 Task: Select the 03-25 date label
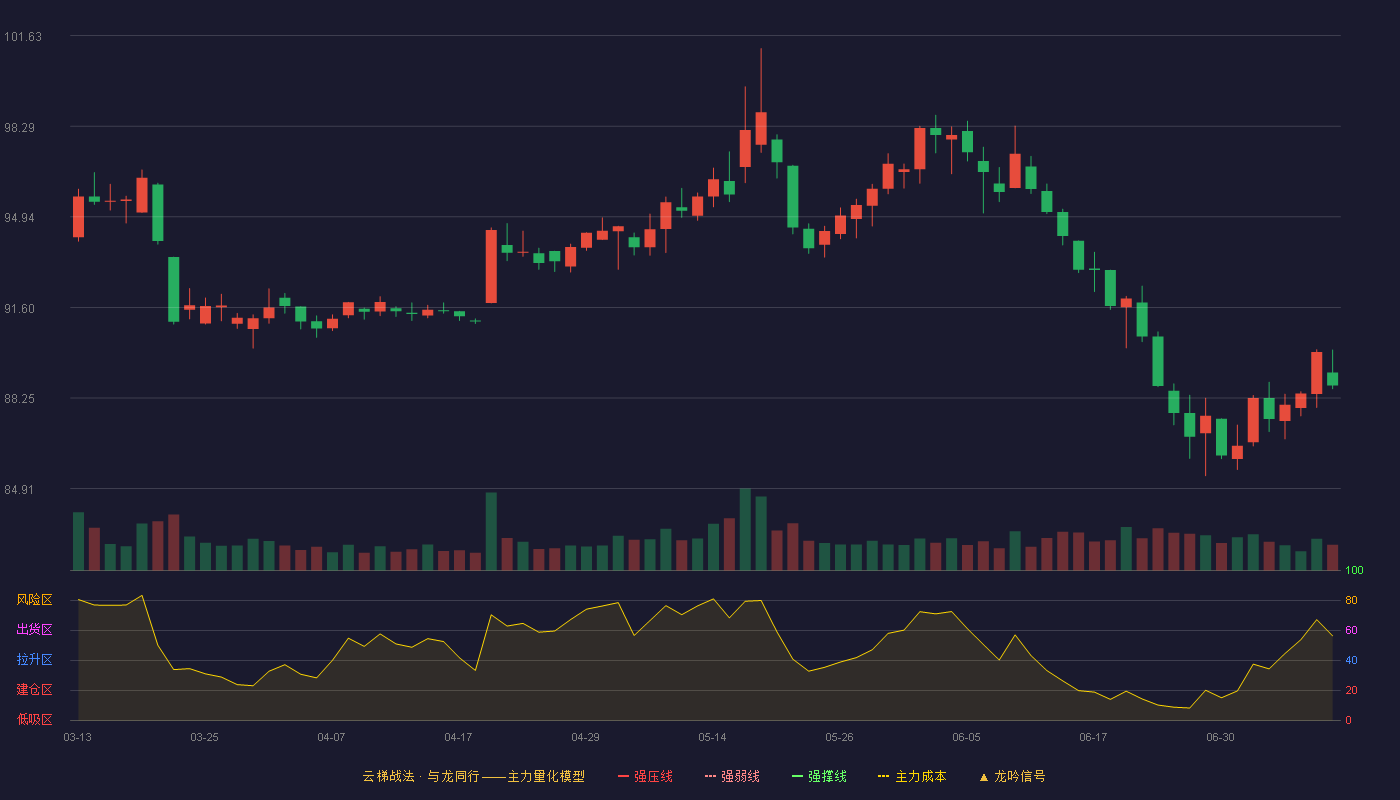pos(204,737)
